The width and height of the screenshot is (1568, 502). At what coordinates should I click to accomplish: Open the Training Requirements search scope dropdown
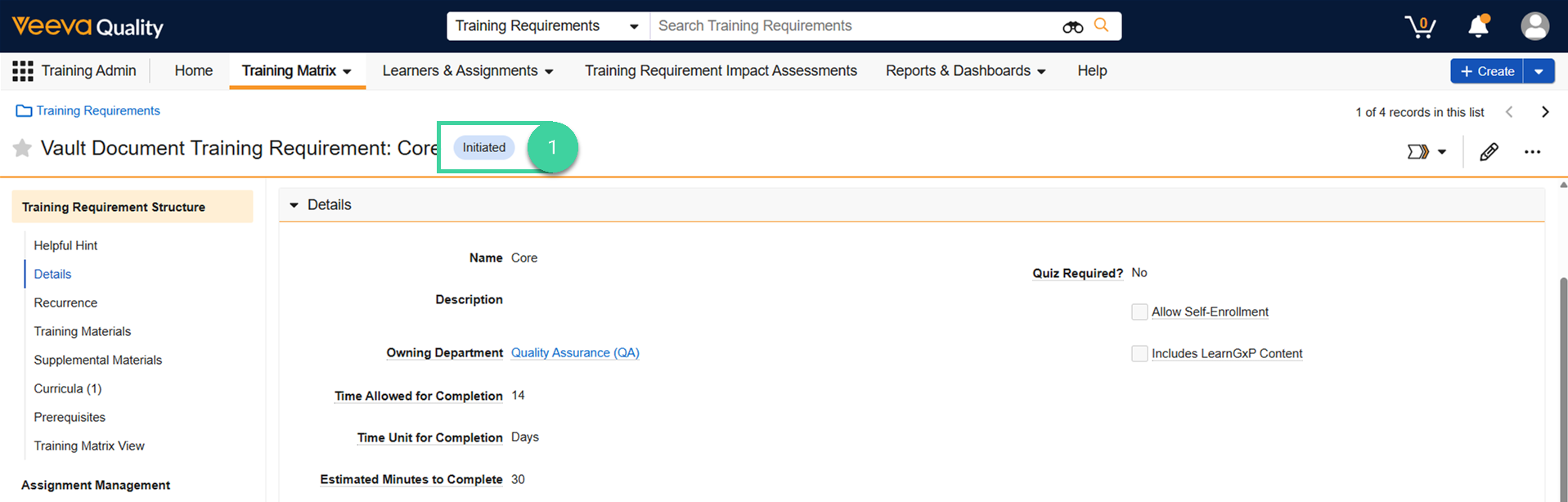(x=548, y=26)
